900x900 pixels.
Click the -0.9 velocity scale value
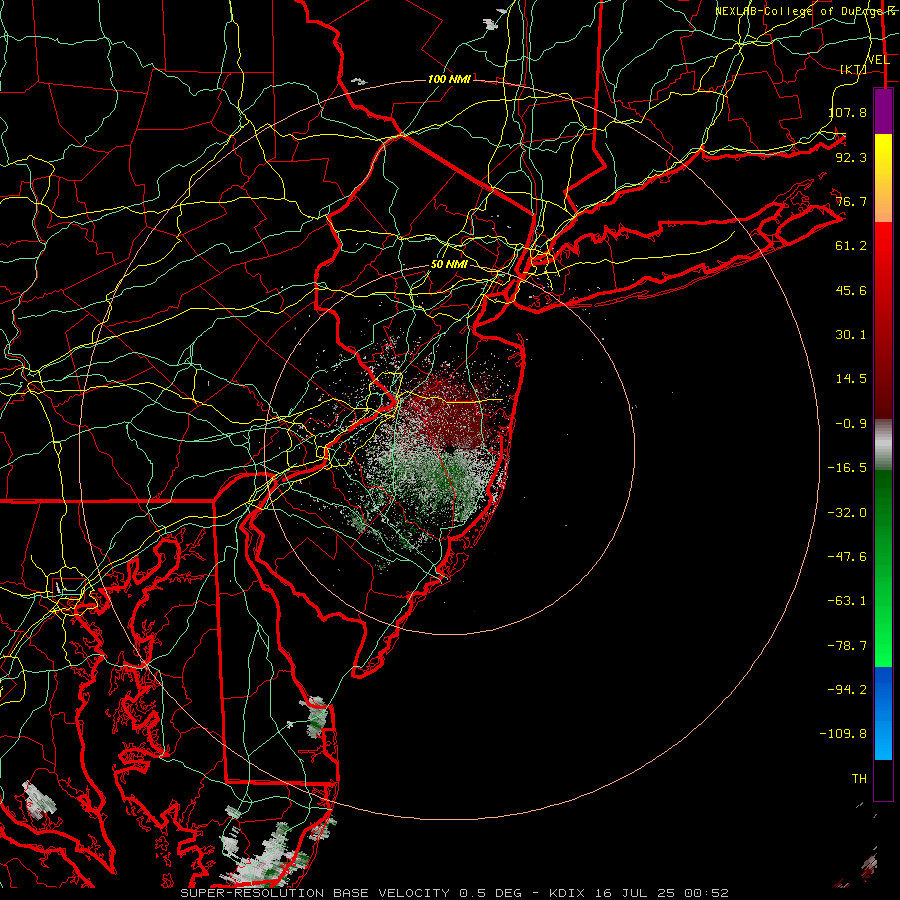click(851, 423)
